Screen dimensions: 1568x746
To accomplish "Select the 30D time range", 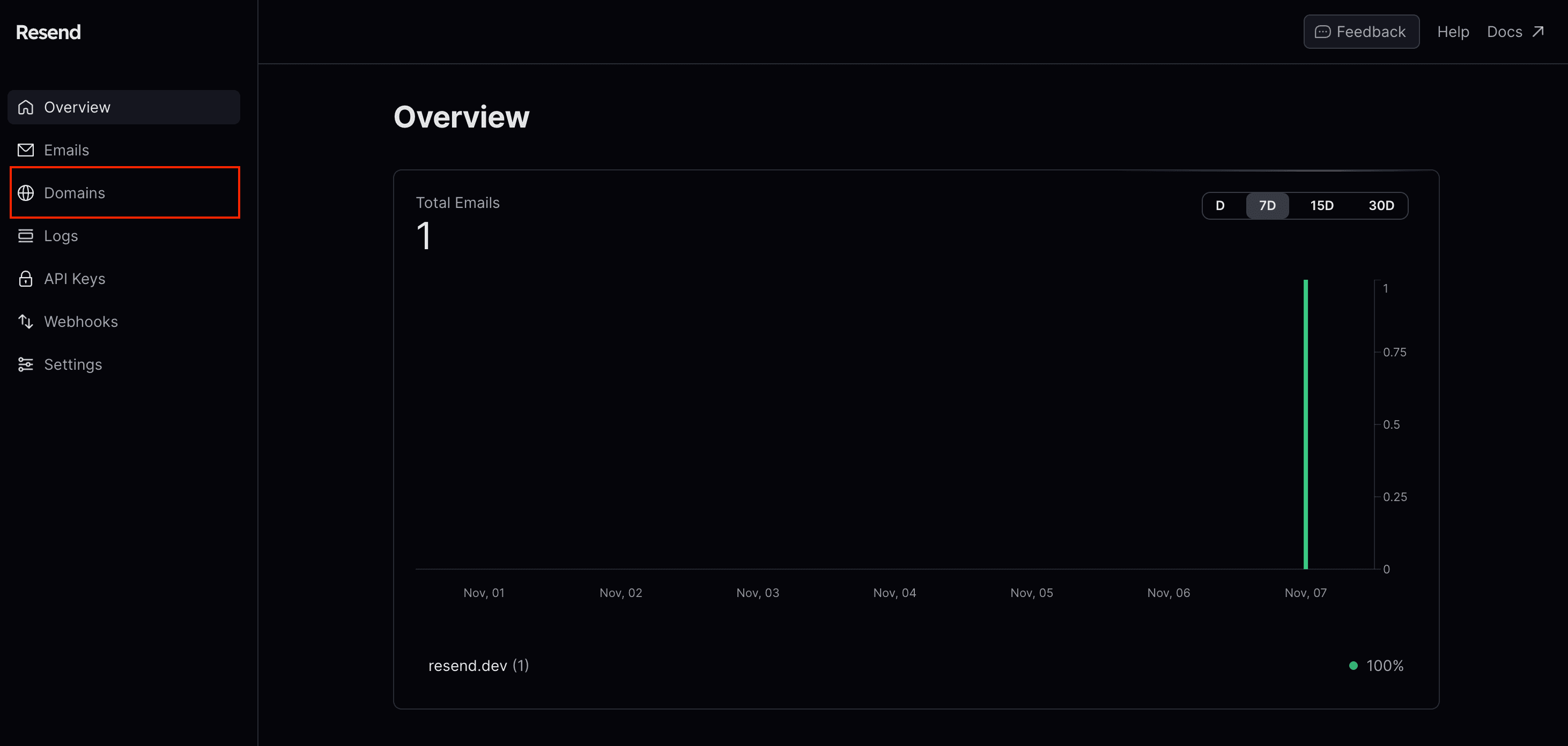I will (1380, 206).
